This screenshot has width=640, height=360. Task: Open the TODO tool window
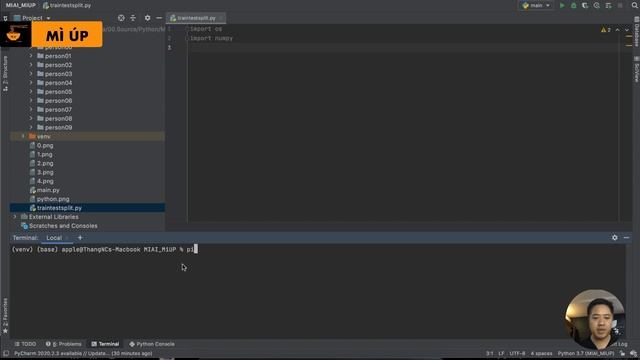[25, 344]
